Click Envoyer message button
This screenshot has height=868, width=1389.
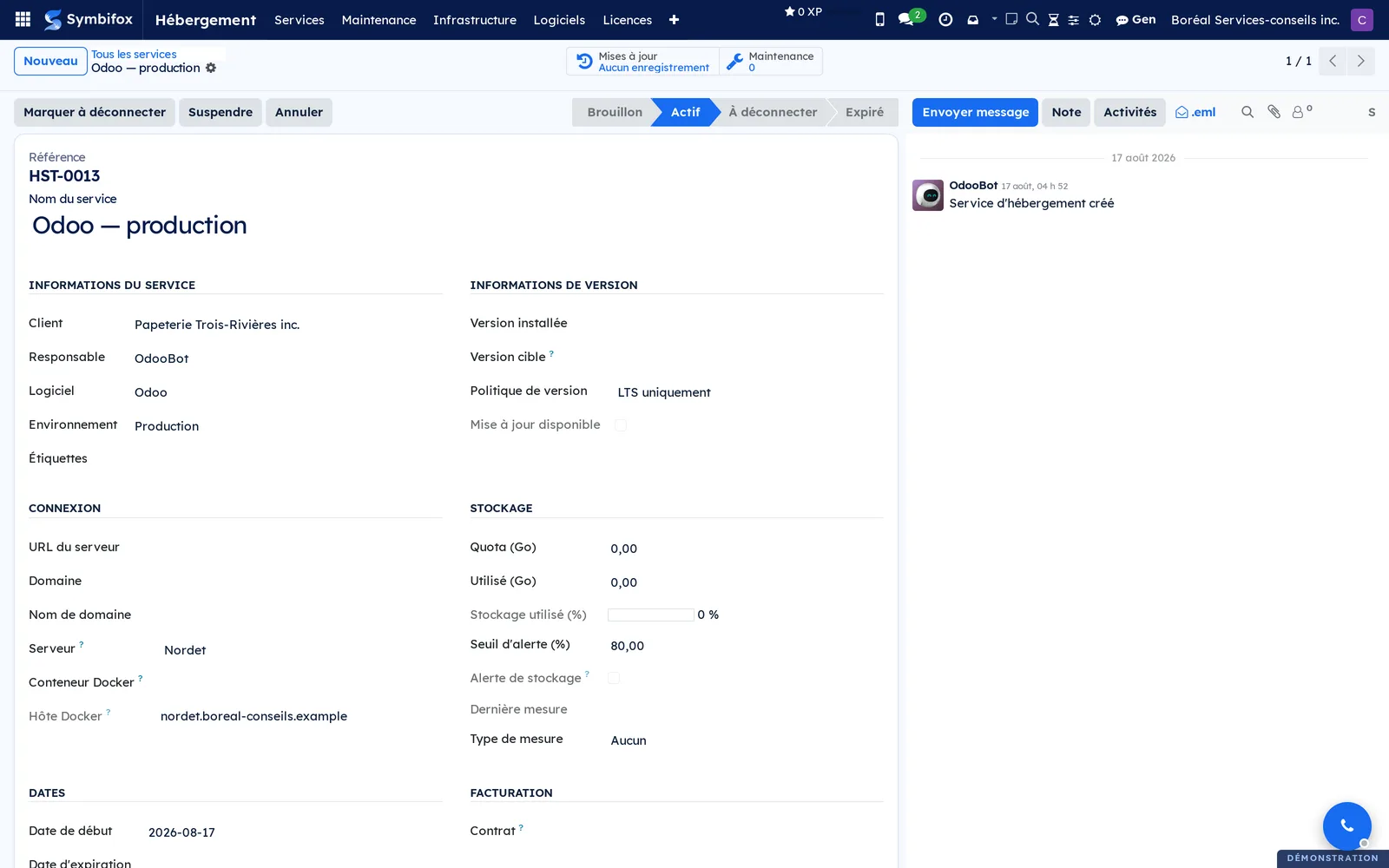coord(975,112)
